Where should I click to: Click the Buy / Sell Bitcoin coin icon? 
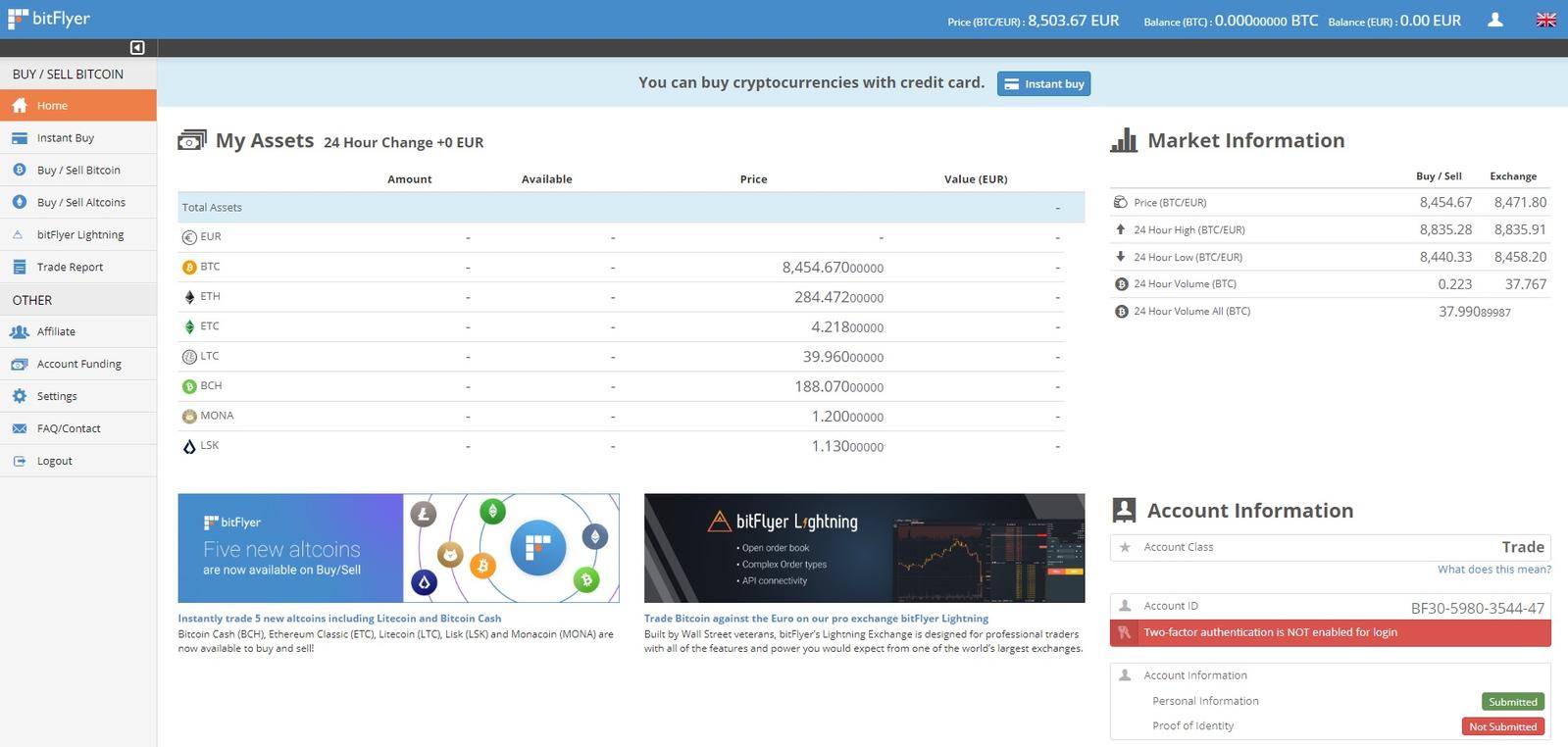(x=20, y=170)
